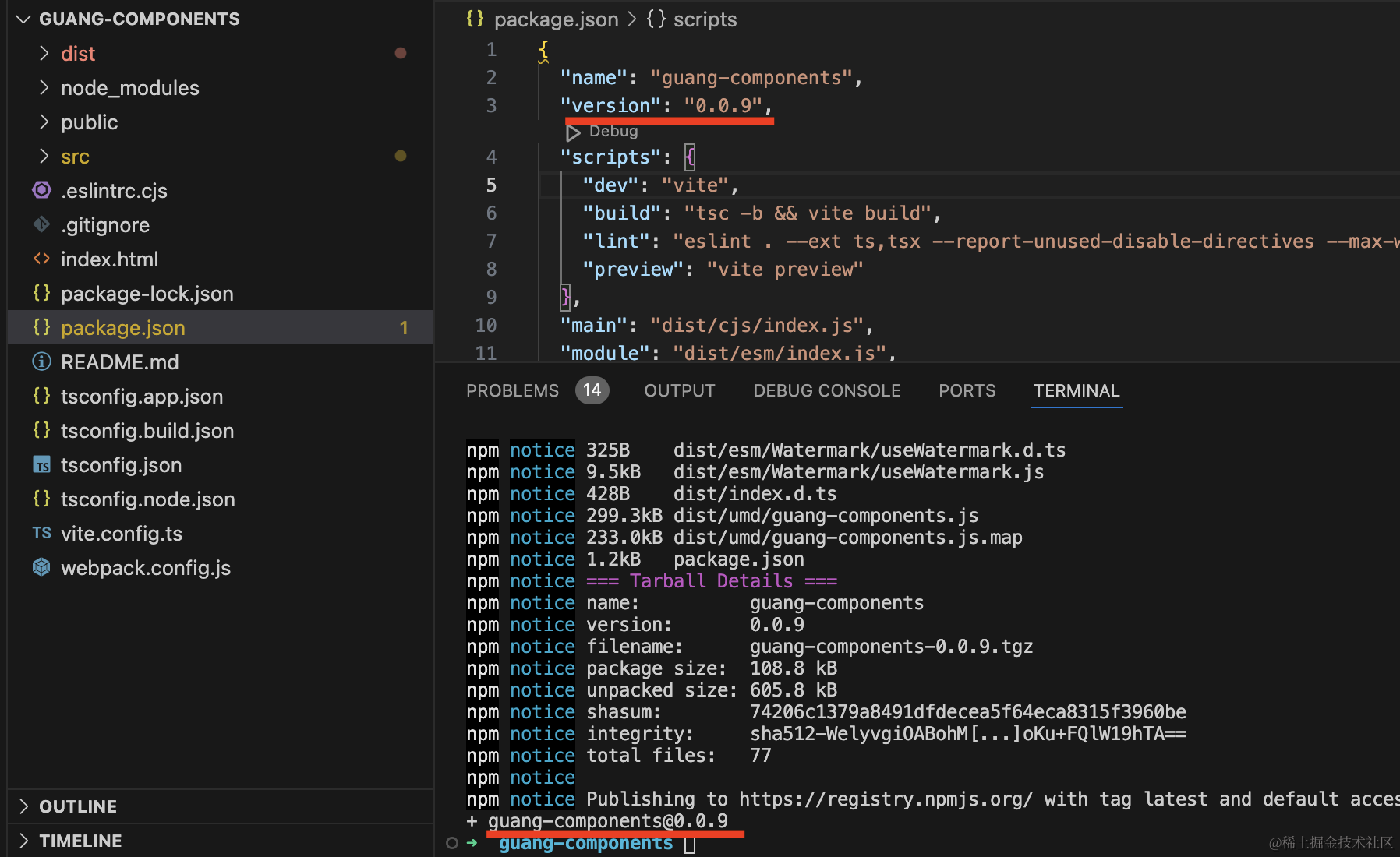Click the README.md info icon

pos(41,361)
